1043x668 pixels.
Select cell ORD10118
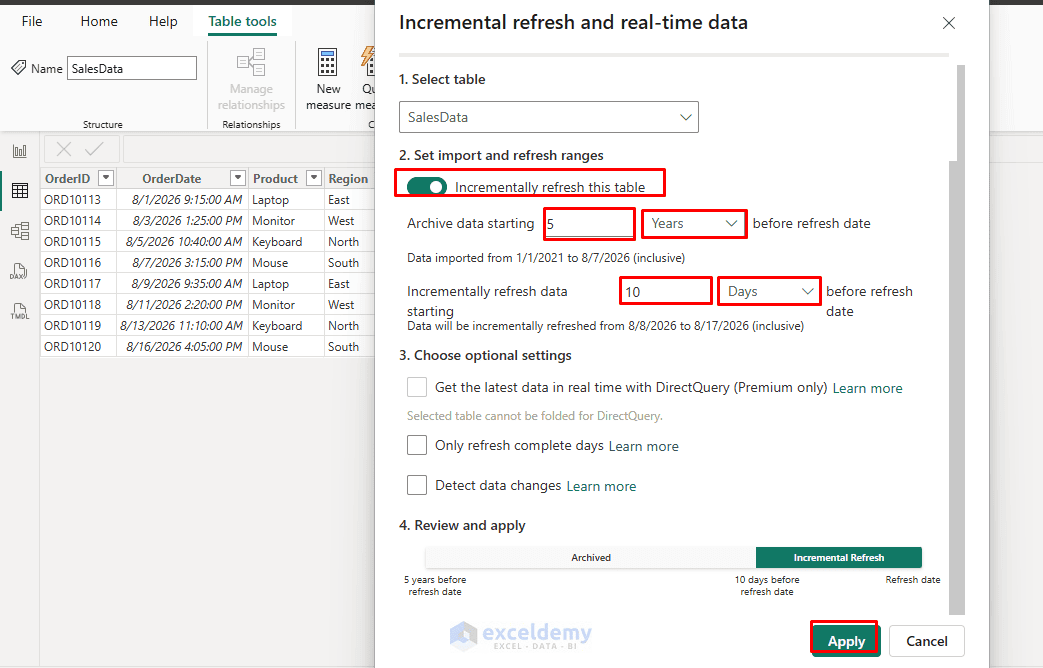78,304
